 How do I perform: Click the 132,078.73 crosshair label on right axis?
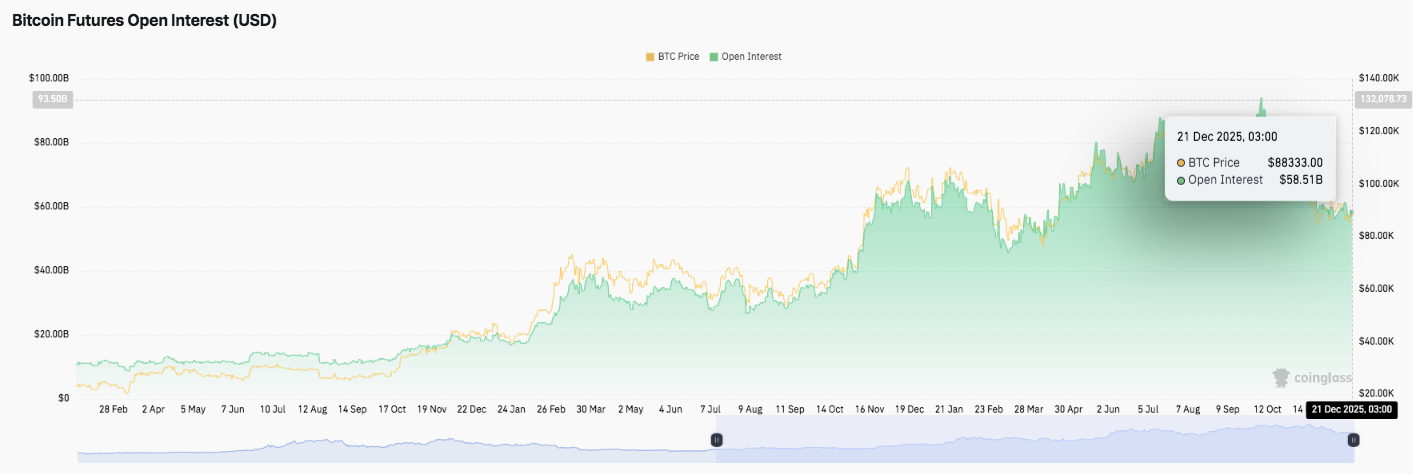1381,99
